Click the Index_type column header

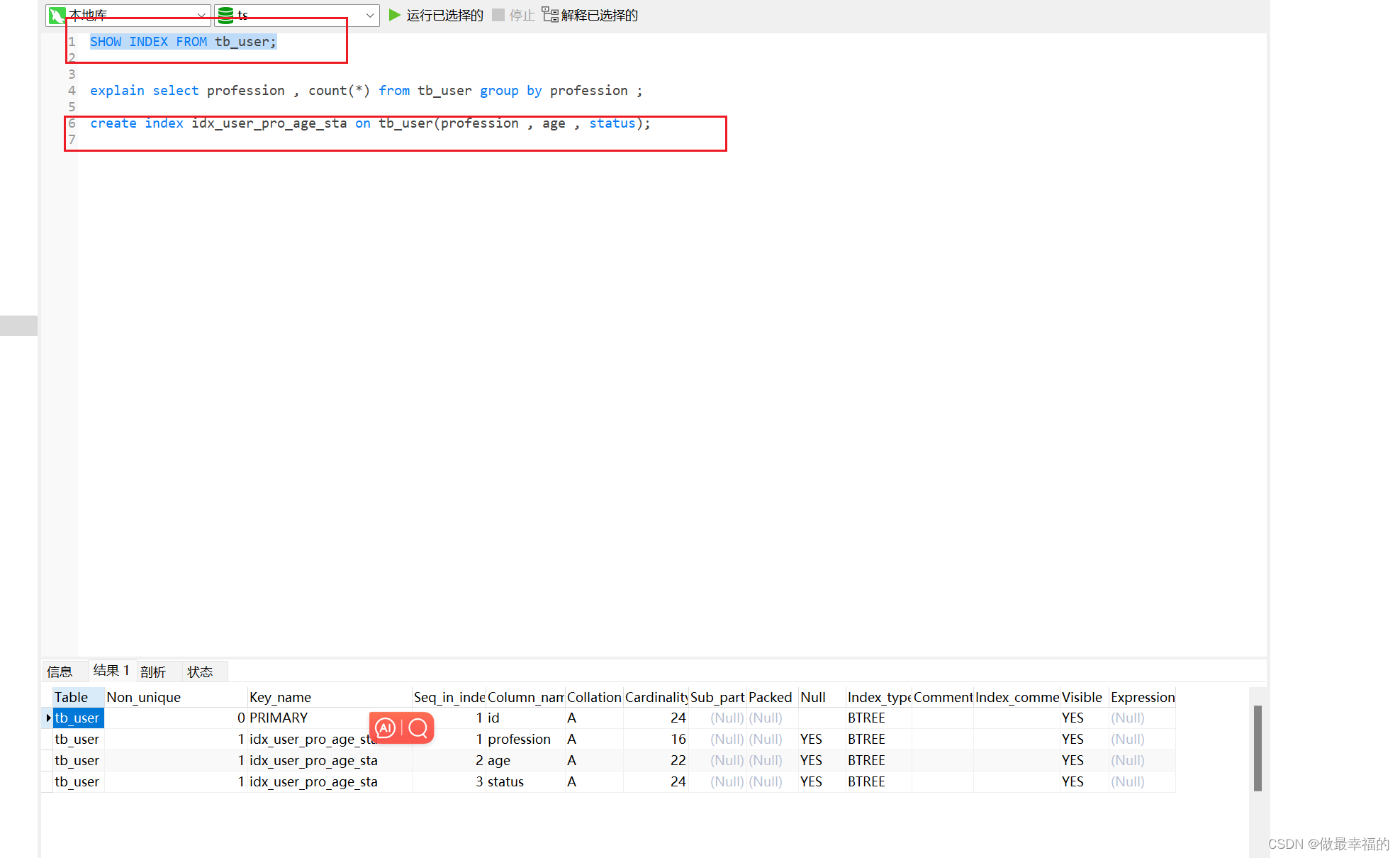click(879, 697)
